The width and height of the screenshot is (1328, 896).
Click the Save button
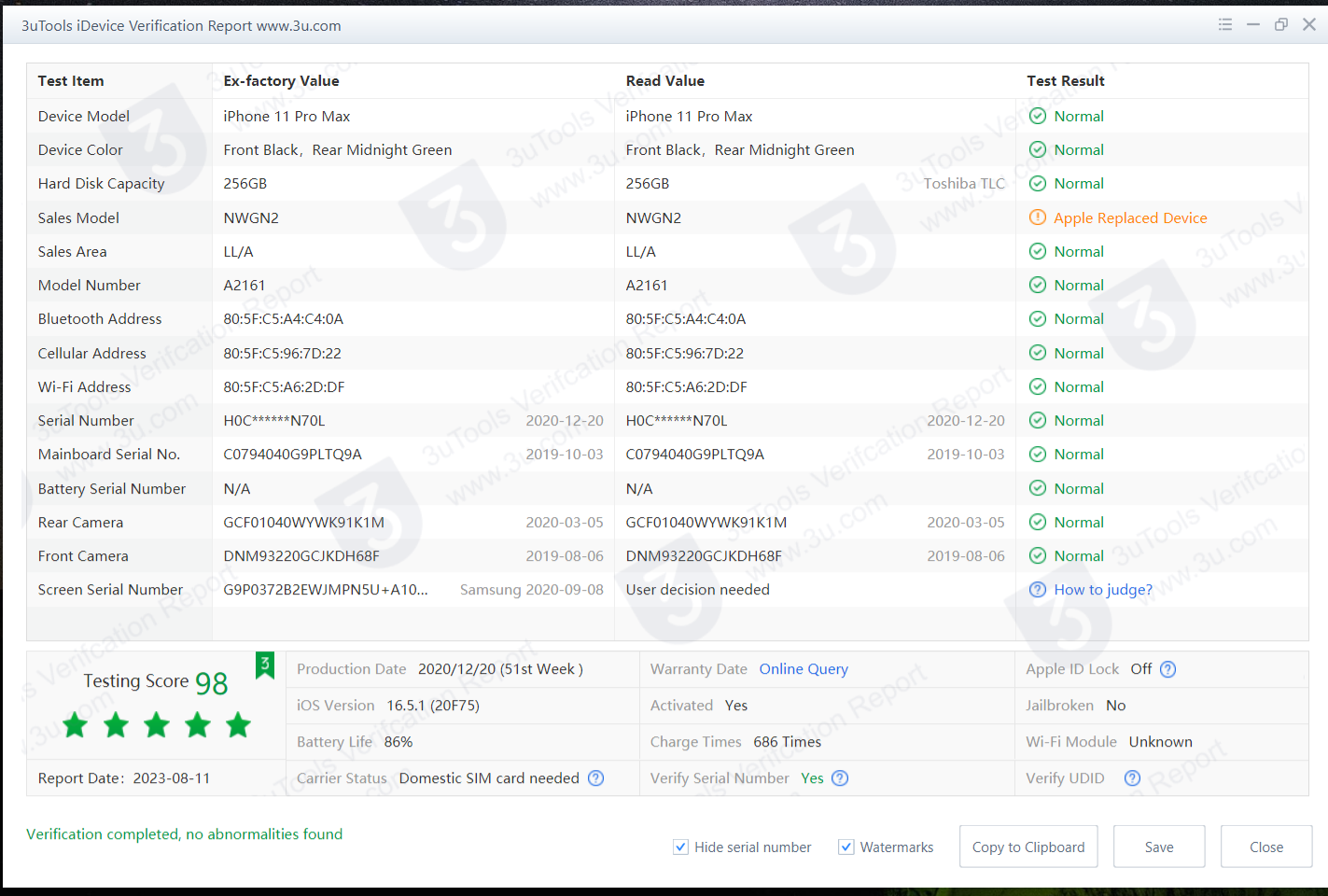(1158, 847)
